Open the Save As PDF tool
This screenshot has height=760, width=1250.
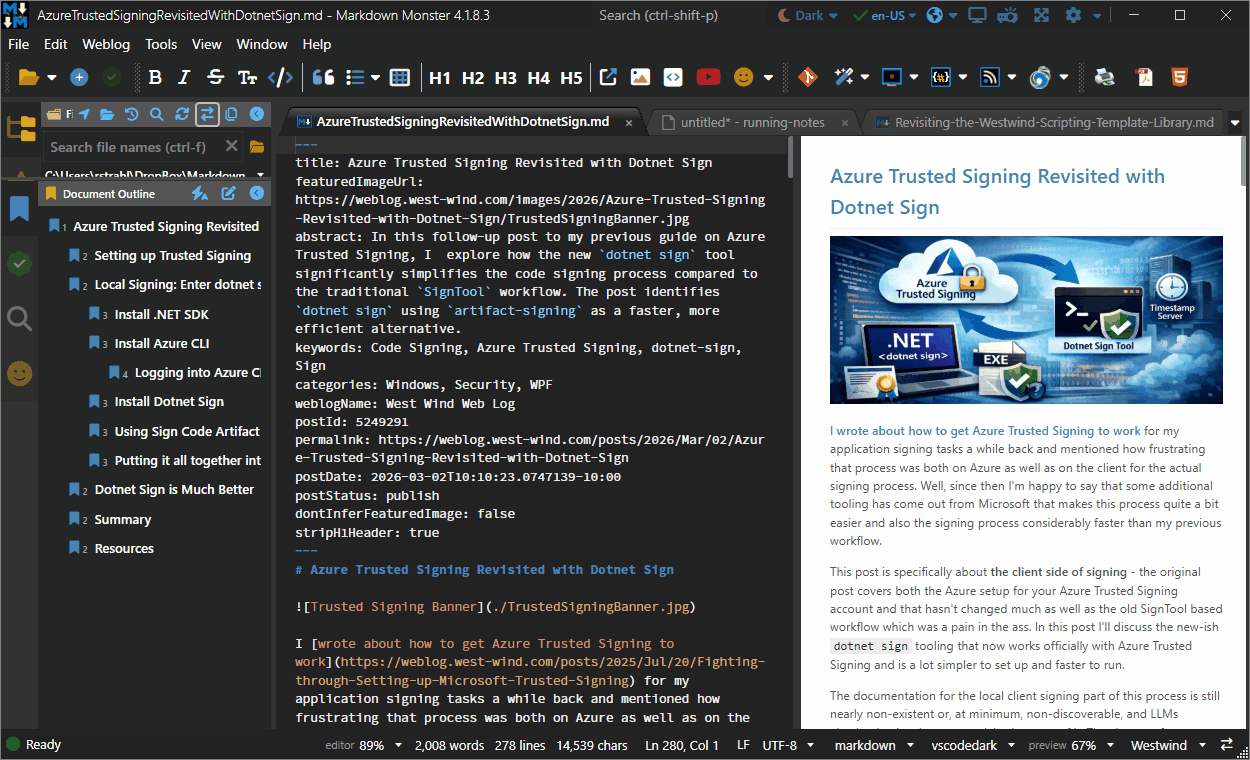point(1143,77)
